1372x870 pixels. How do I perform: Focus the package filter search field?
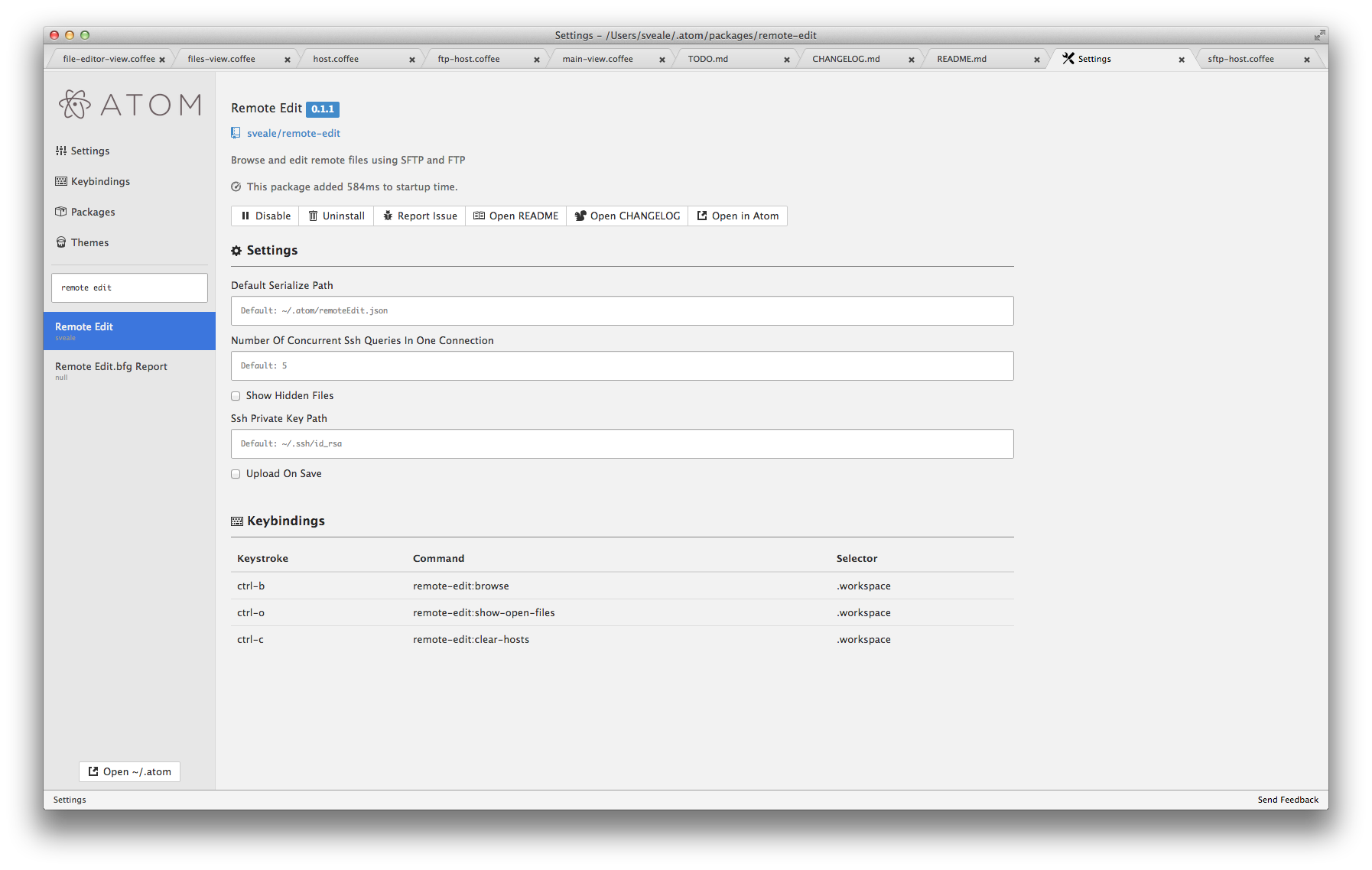pyautogui.click(x=129, y=287)
